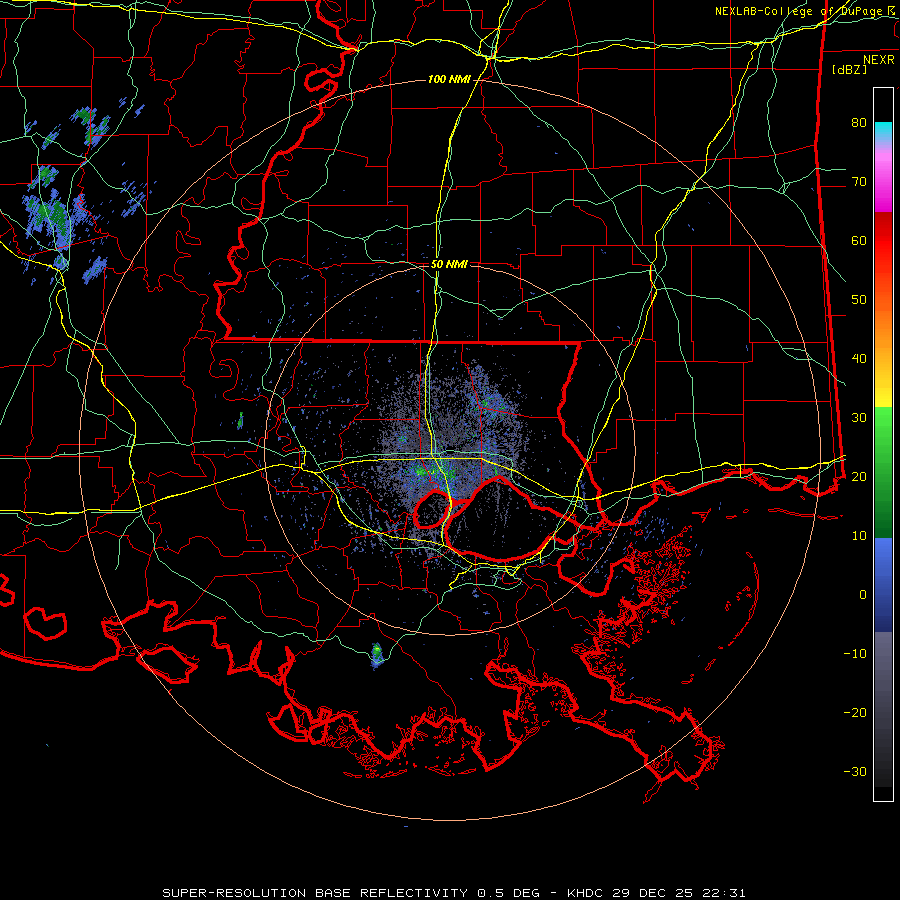Click the KHDC station identifier in caption

click(586, 893)
